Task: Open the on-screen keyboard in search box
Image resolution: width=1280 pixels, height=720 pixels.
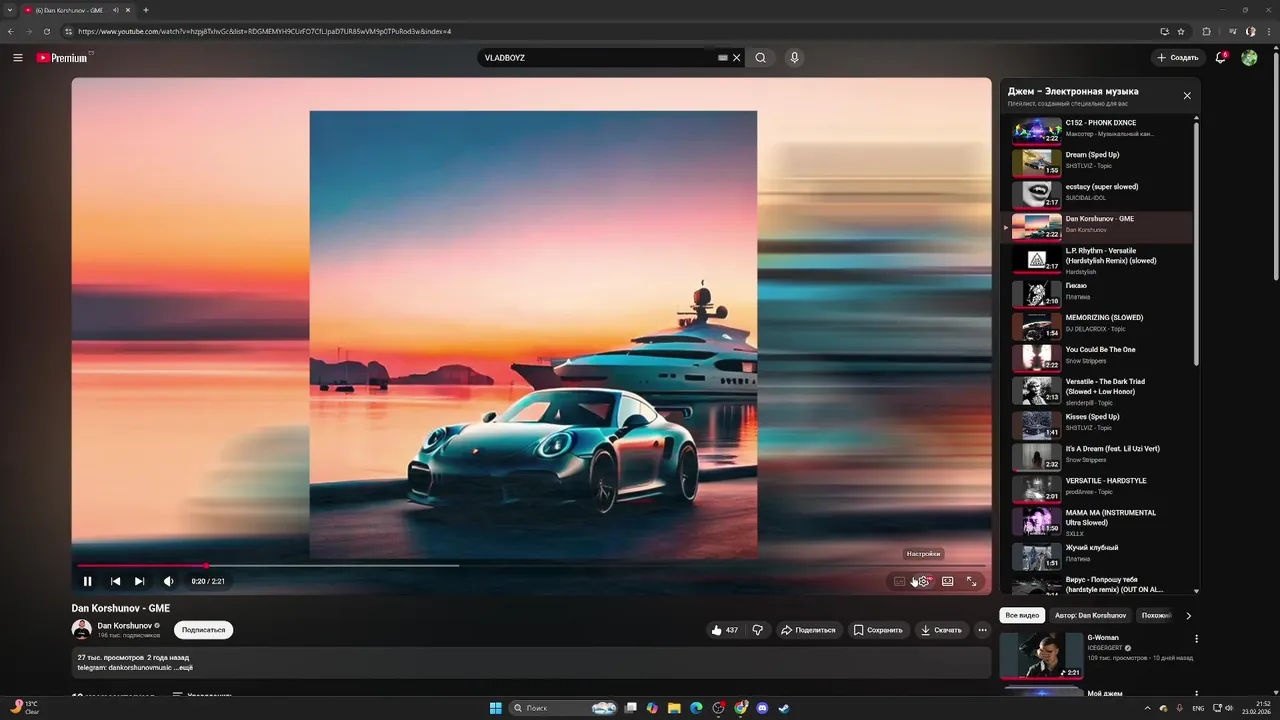Action: pos(723,58)
